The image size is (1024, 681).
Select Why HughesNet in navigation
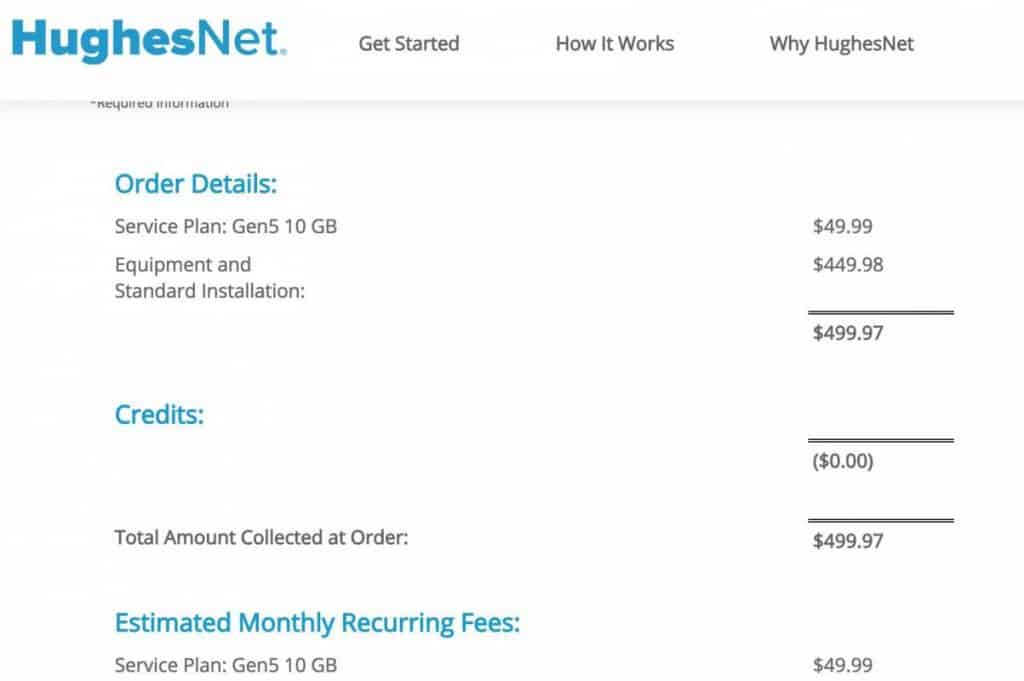(x=841, y=44)
